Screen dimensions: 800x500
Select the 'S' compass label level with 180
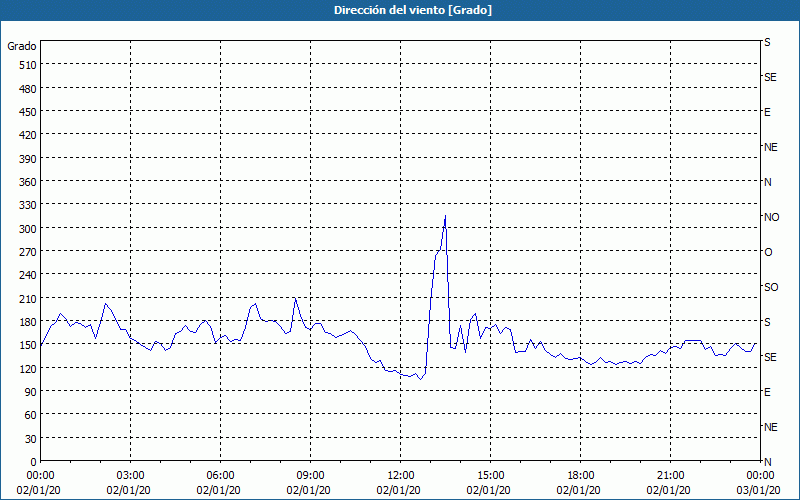coord(767,322)
